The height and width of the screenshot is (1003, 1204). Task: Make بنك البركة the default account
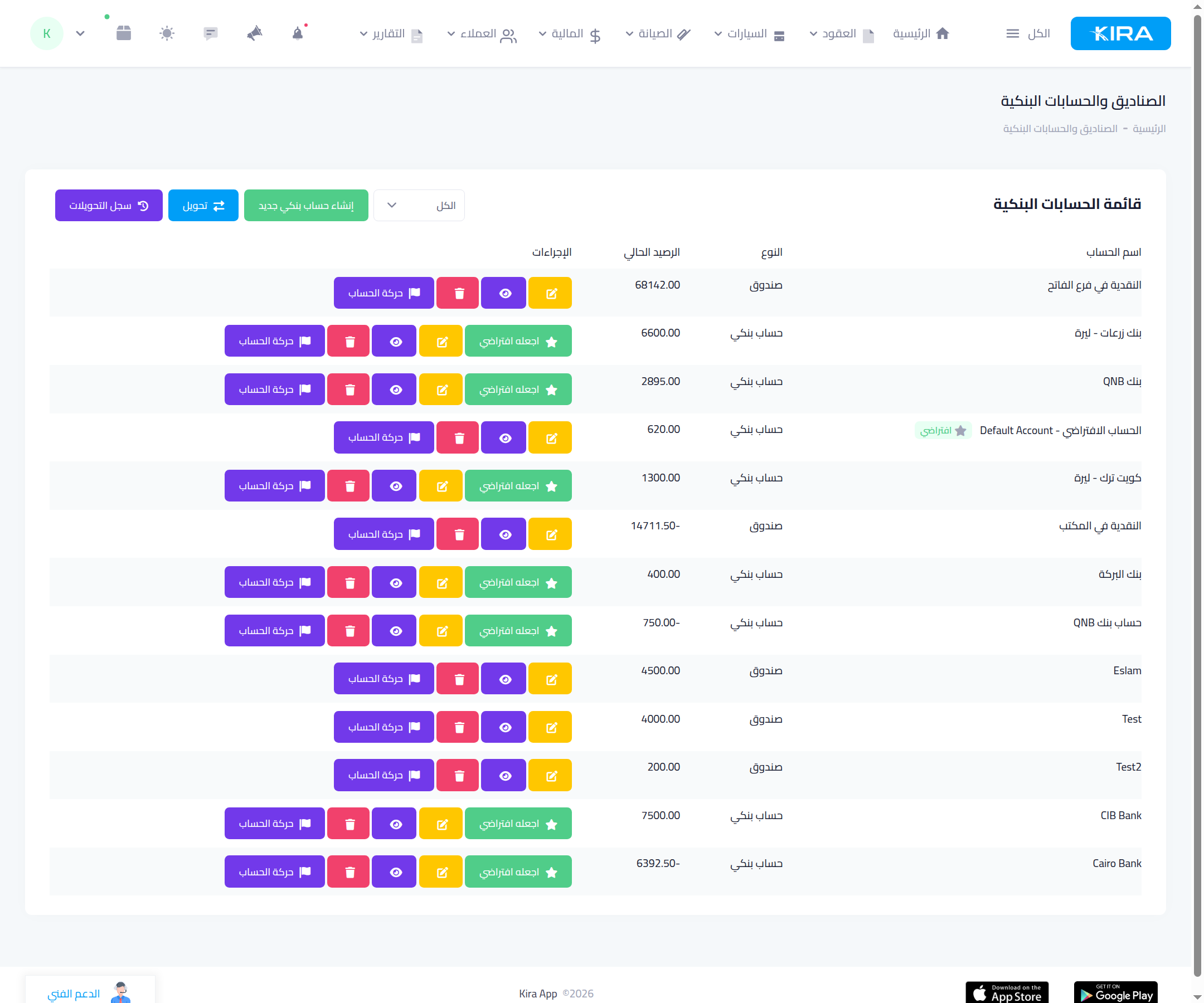518,582
